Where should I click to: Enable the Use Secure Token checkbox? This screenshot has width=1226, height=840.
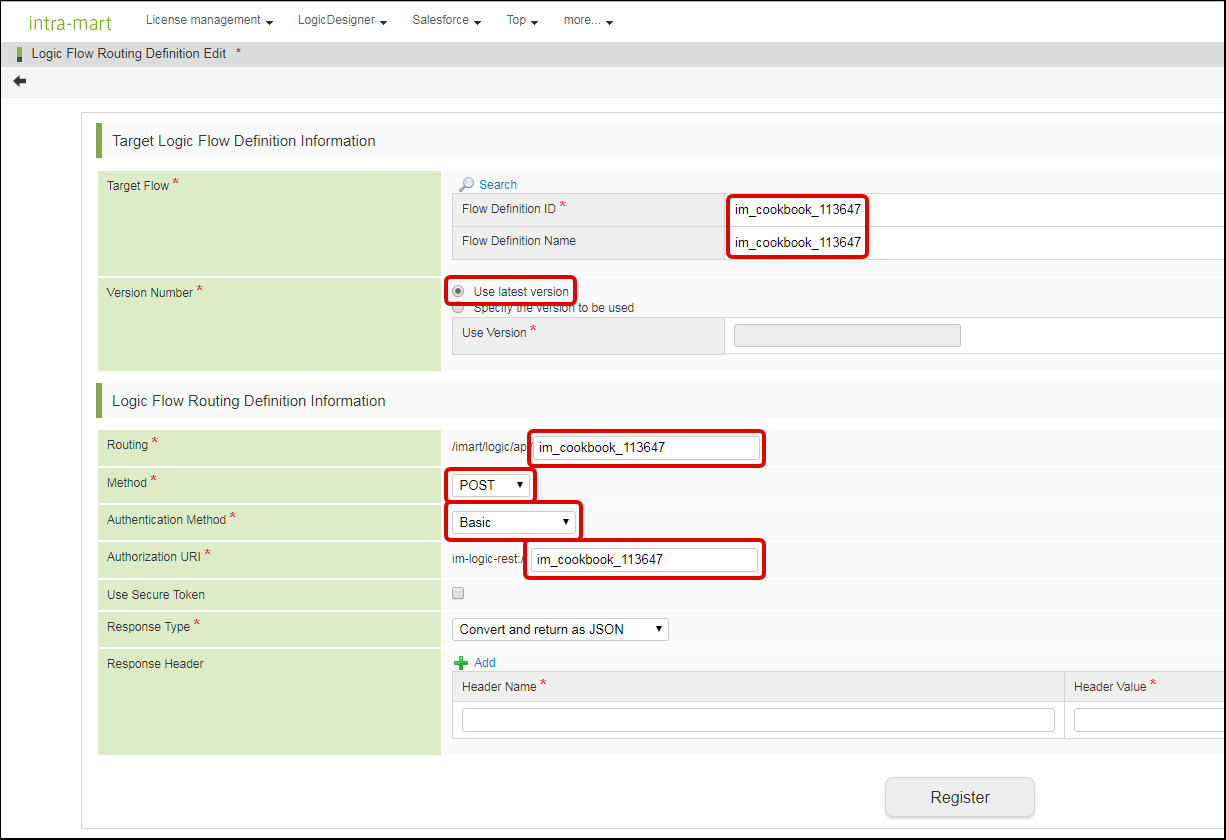458,593
